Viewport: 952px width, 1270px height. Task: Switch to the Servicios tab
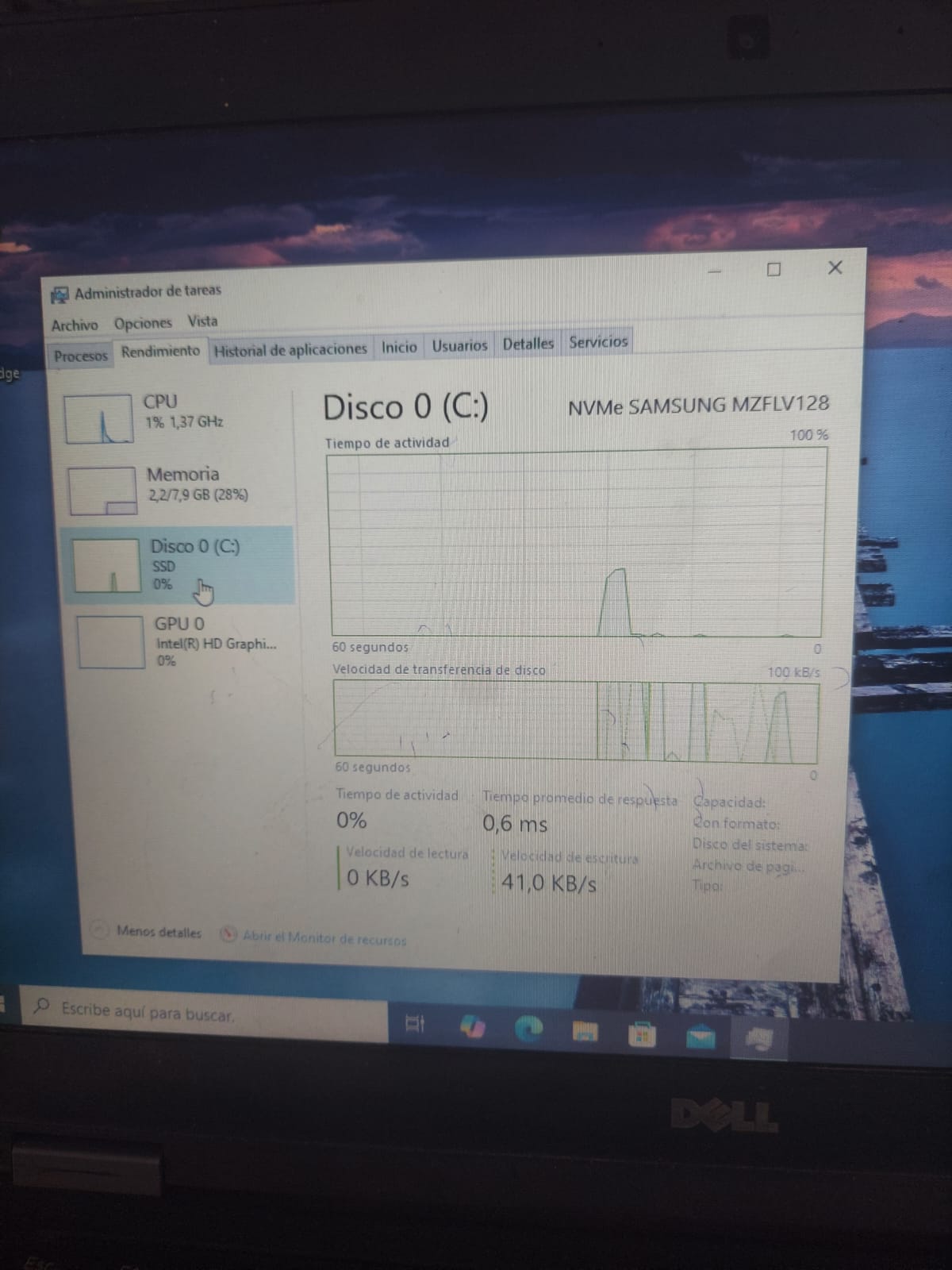pos(598,342)
